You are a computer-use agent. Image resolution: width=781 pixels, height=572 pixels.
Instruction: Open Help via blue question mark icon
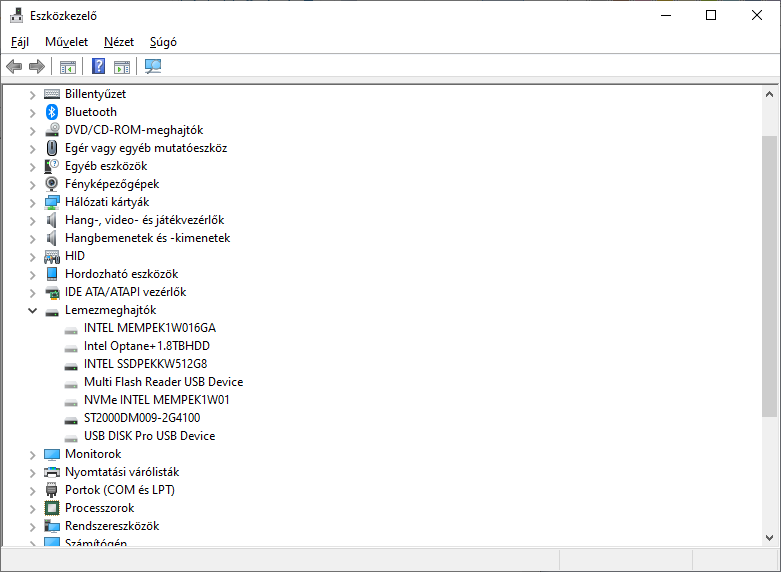[99, 66]
